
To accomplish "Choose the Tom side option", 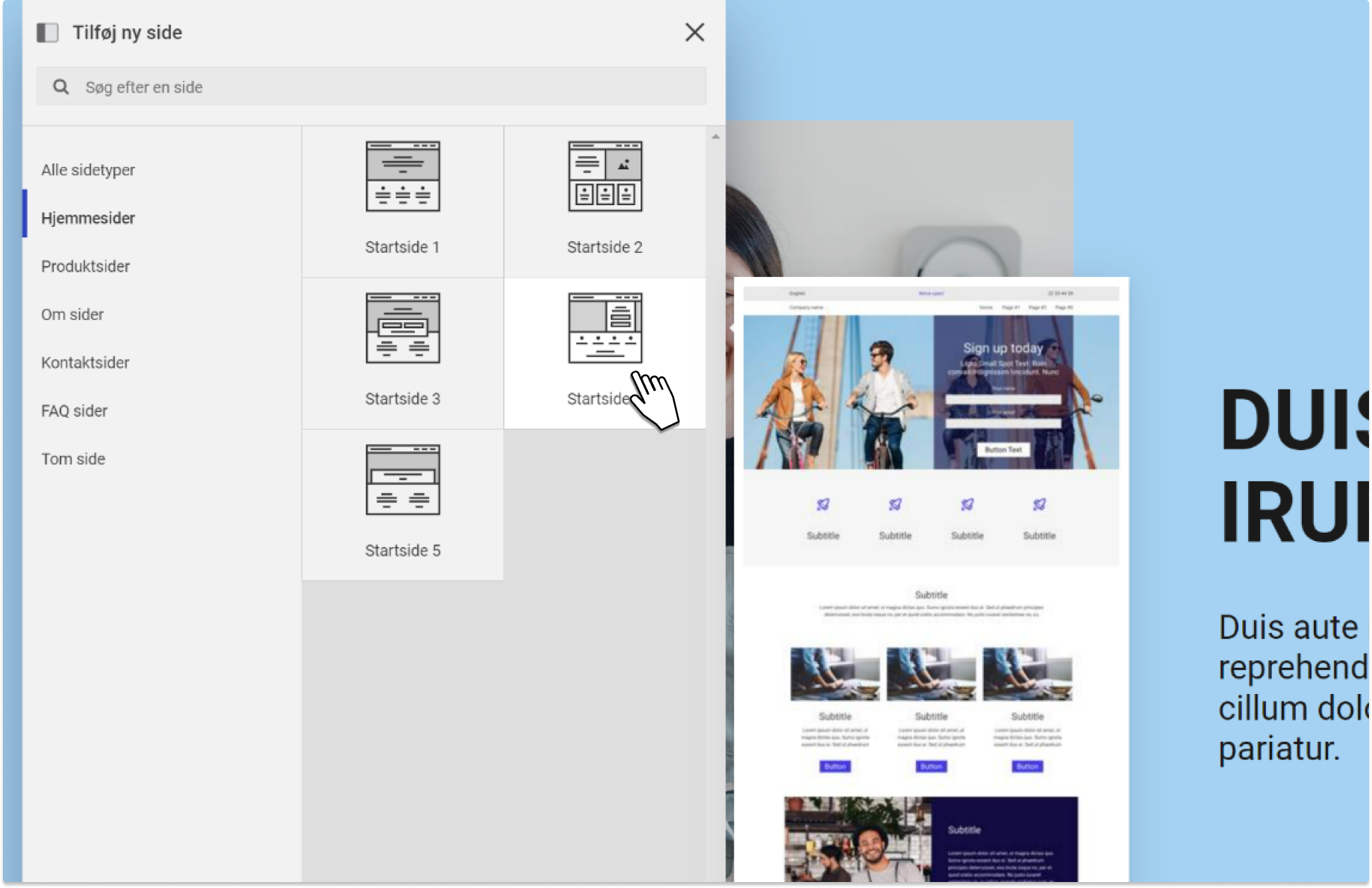I will click(73, 459).
